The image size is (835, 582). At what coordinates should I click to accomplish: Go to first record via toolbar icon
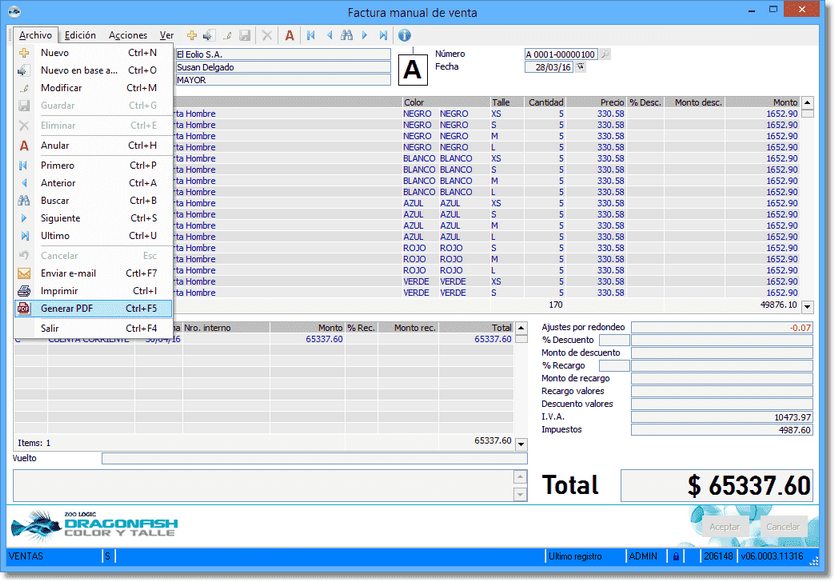pos(311,36)
